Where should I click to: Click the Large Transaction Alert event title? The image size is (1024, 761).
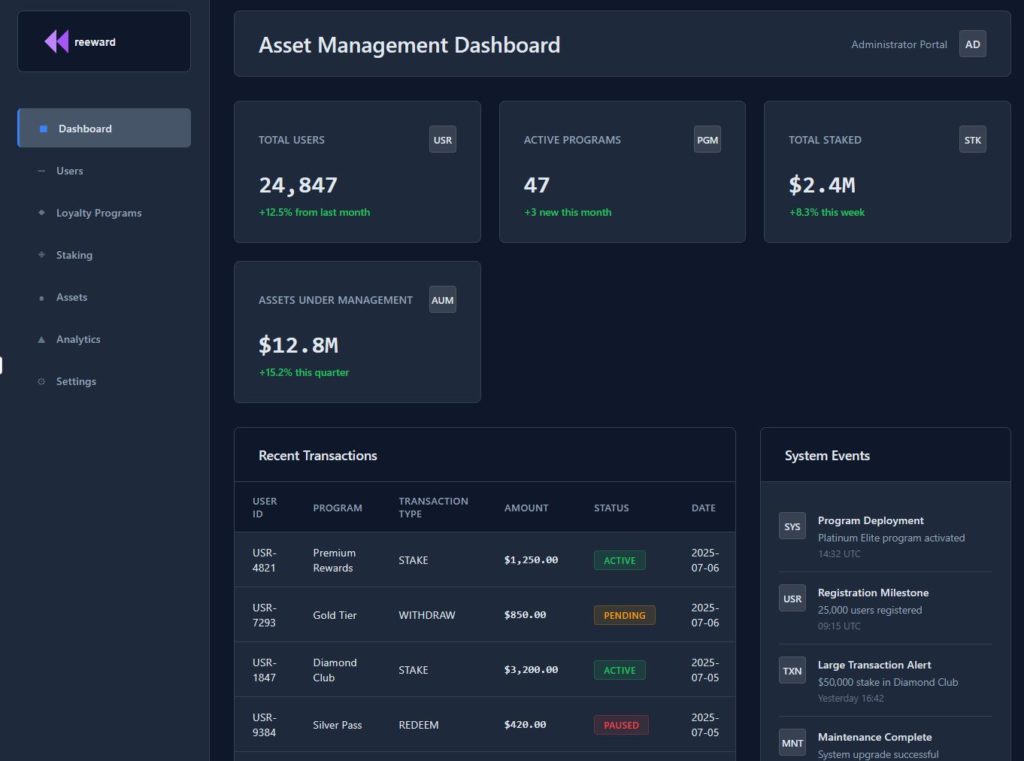click(874, 665)
